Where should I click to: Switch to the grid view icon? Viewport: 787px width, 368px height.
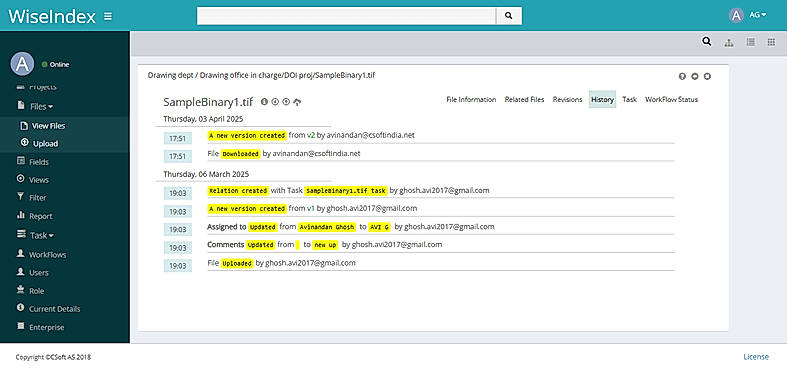(771, 42)
